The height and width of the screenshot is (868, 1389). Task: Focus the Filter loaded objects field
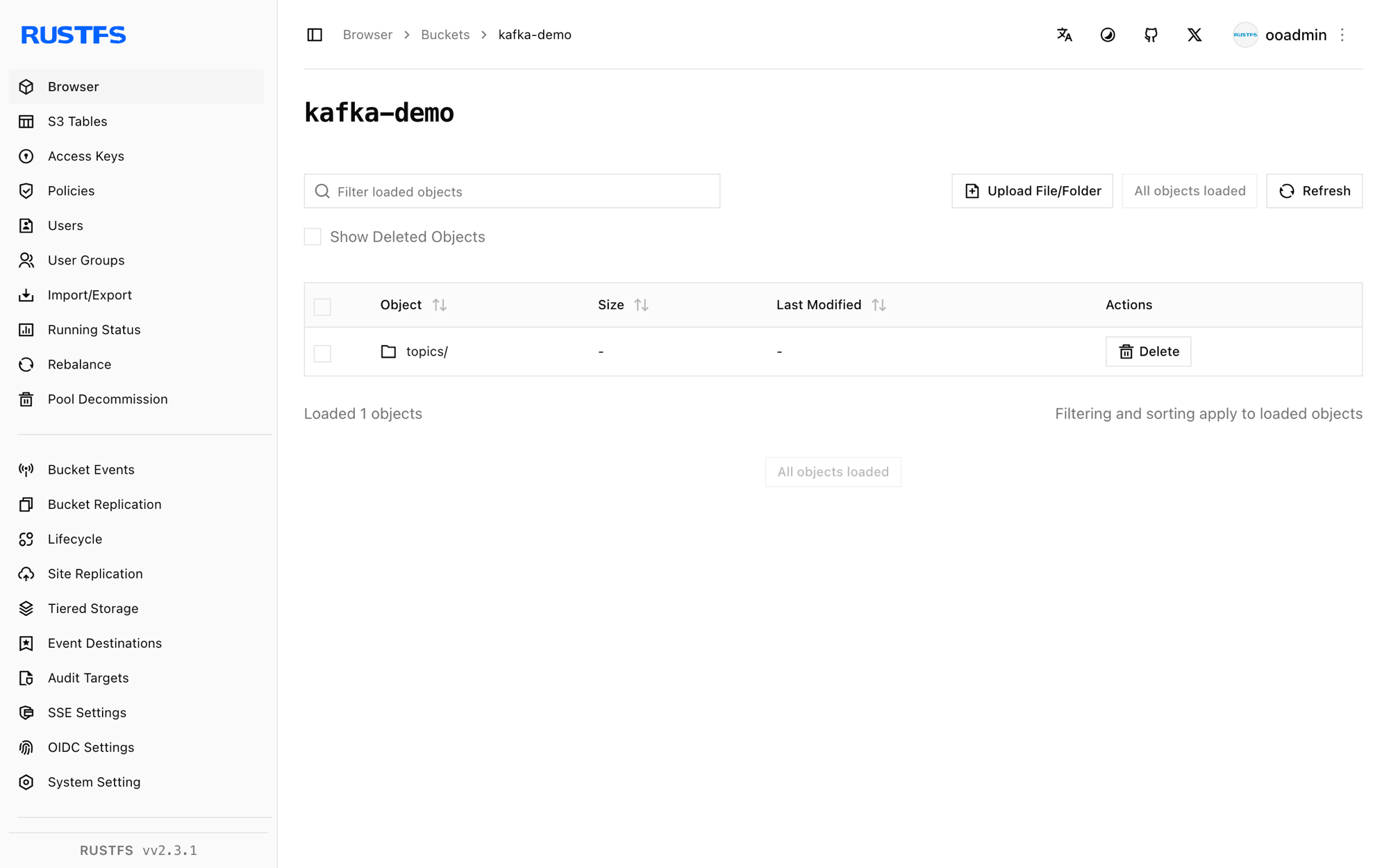point(512,191)
